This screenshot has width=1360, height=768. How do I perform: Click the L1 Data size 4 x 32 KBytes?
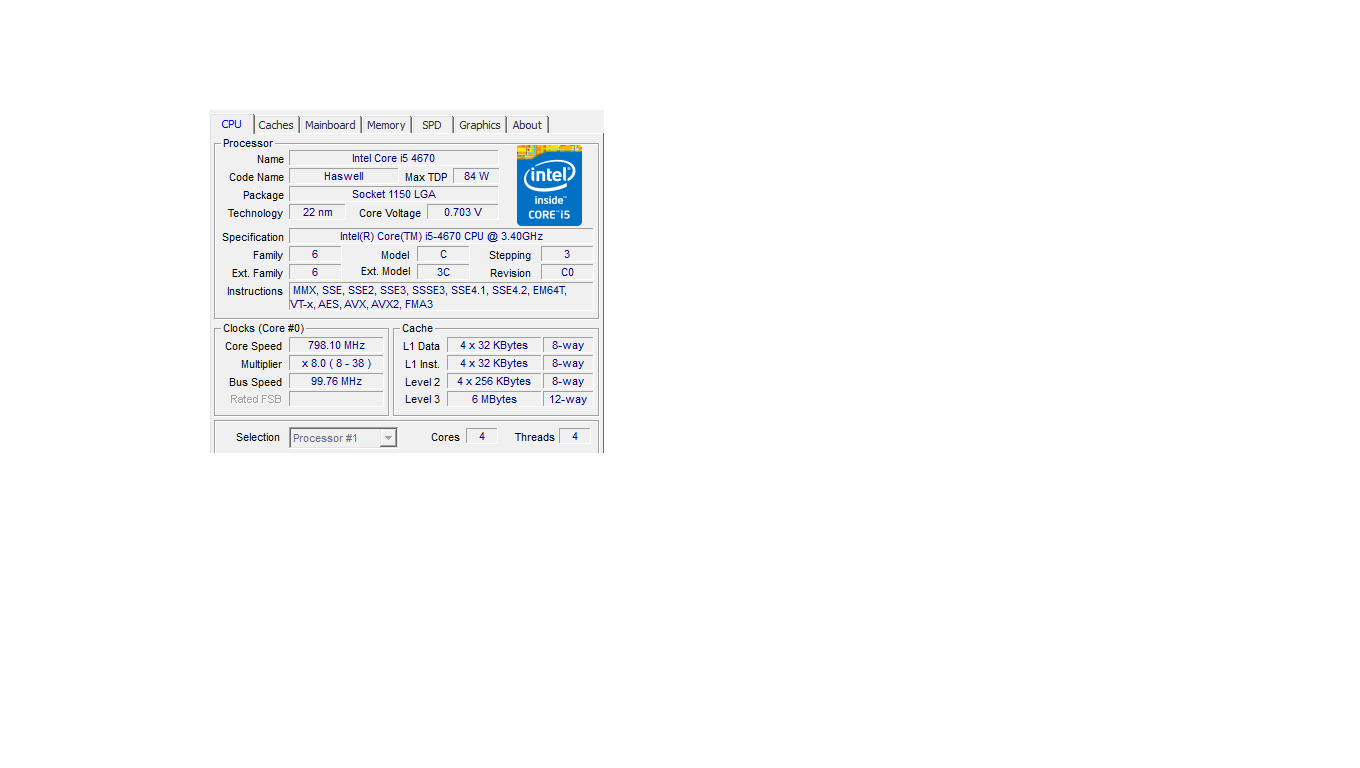click(494, 345)
